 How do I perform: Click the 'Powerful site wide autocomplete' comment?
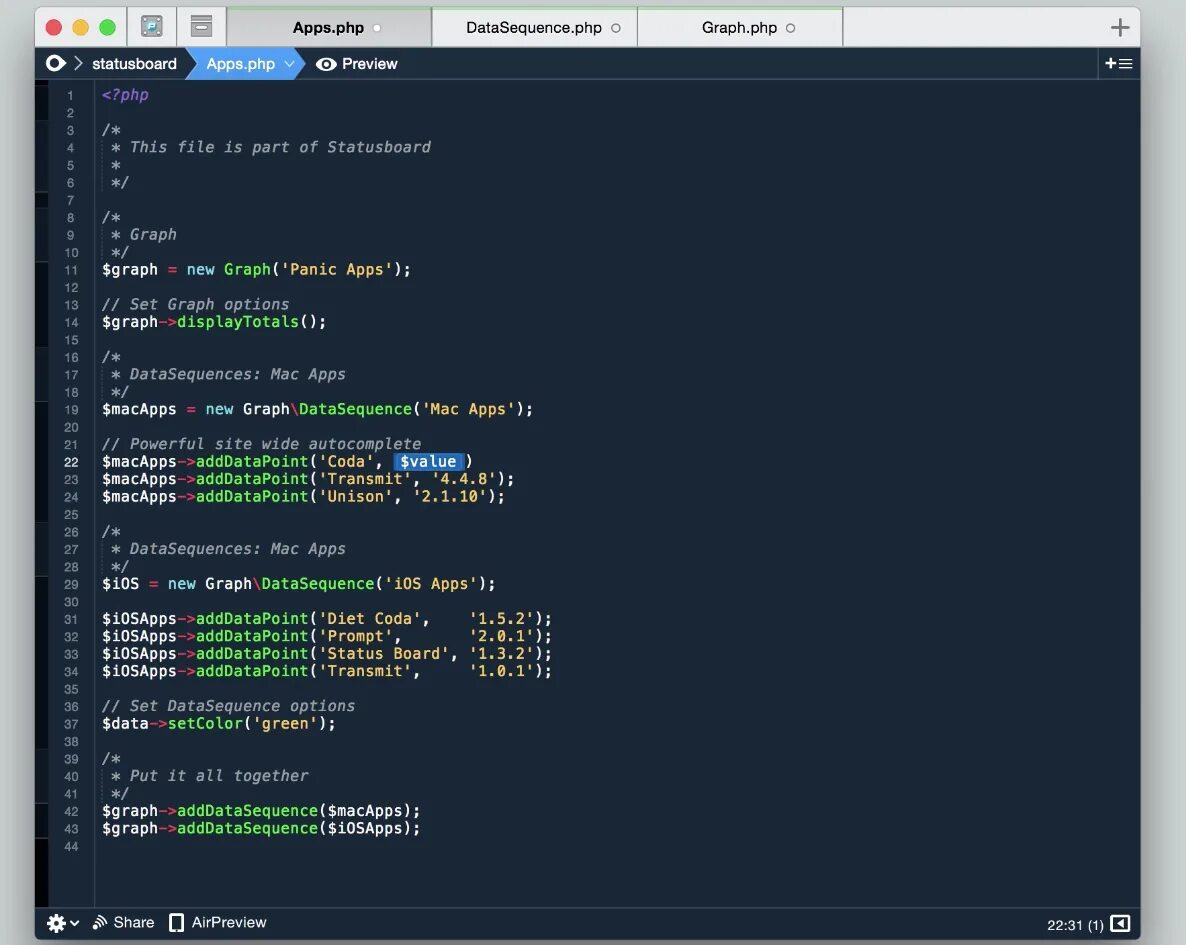[x=262, y=443]
